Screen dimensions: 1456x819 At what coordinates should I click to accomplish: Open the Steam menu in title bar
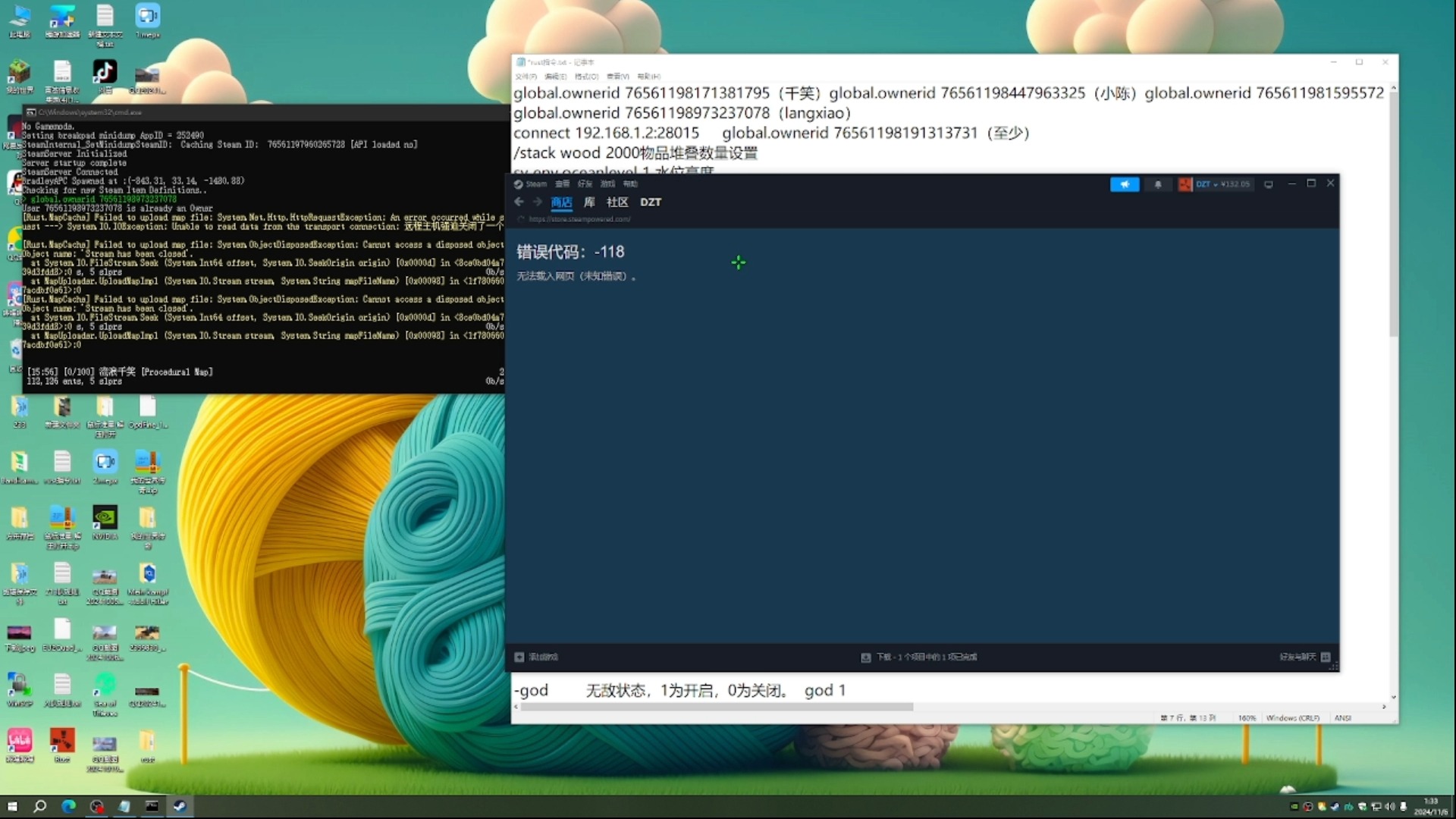click(531, 184)
